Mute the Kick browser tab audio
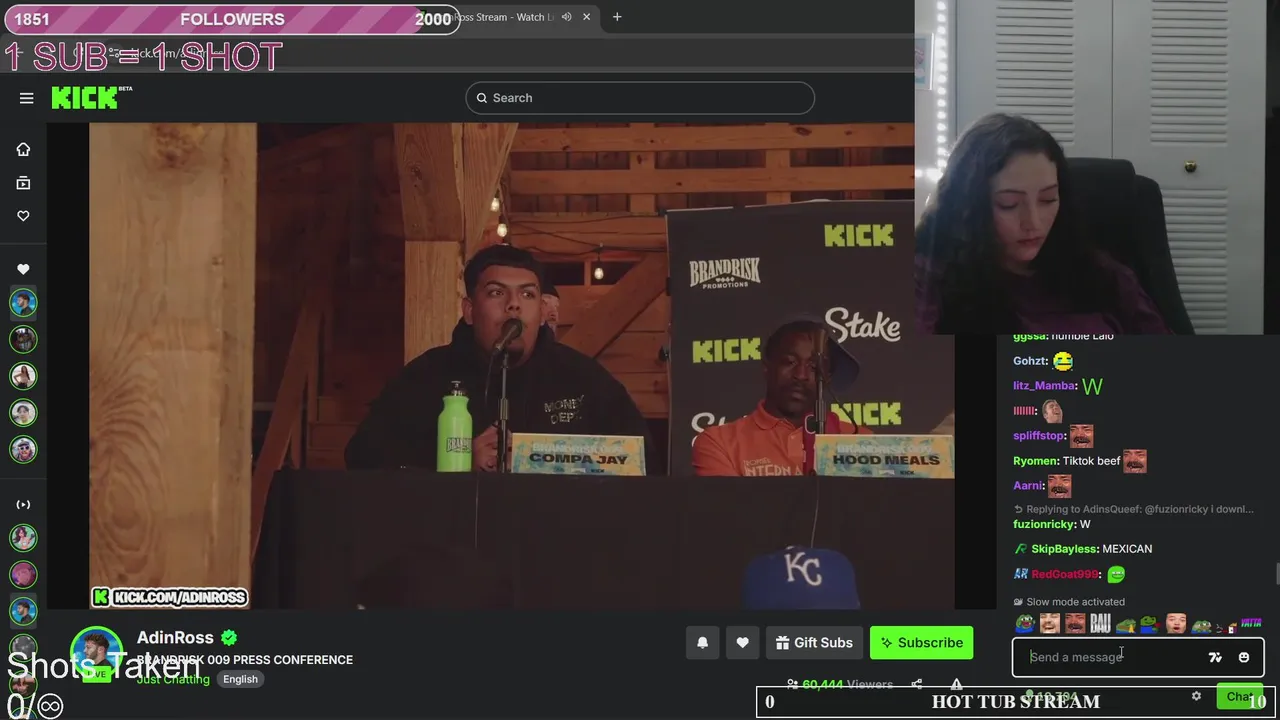The height and width of the screenshot is (720, 1280). [x=567, y=17]
